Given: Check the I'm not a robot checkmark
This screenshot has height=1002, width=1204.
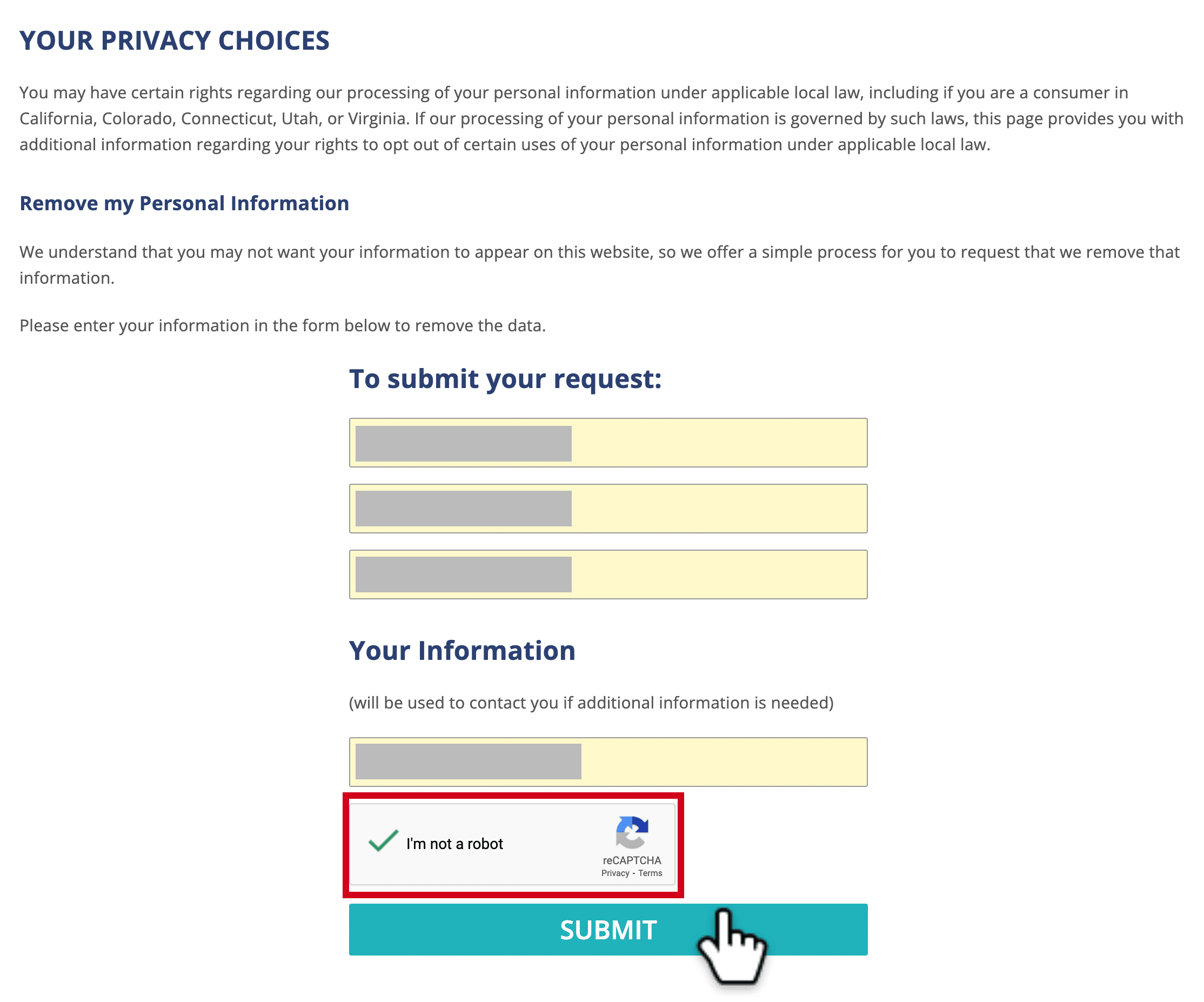Looking at the screenshot, I should coord(383,841).
